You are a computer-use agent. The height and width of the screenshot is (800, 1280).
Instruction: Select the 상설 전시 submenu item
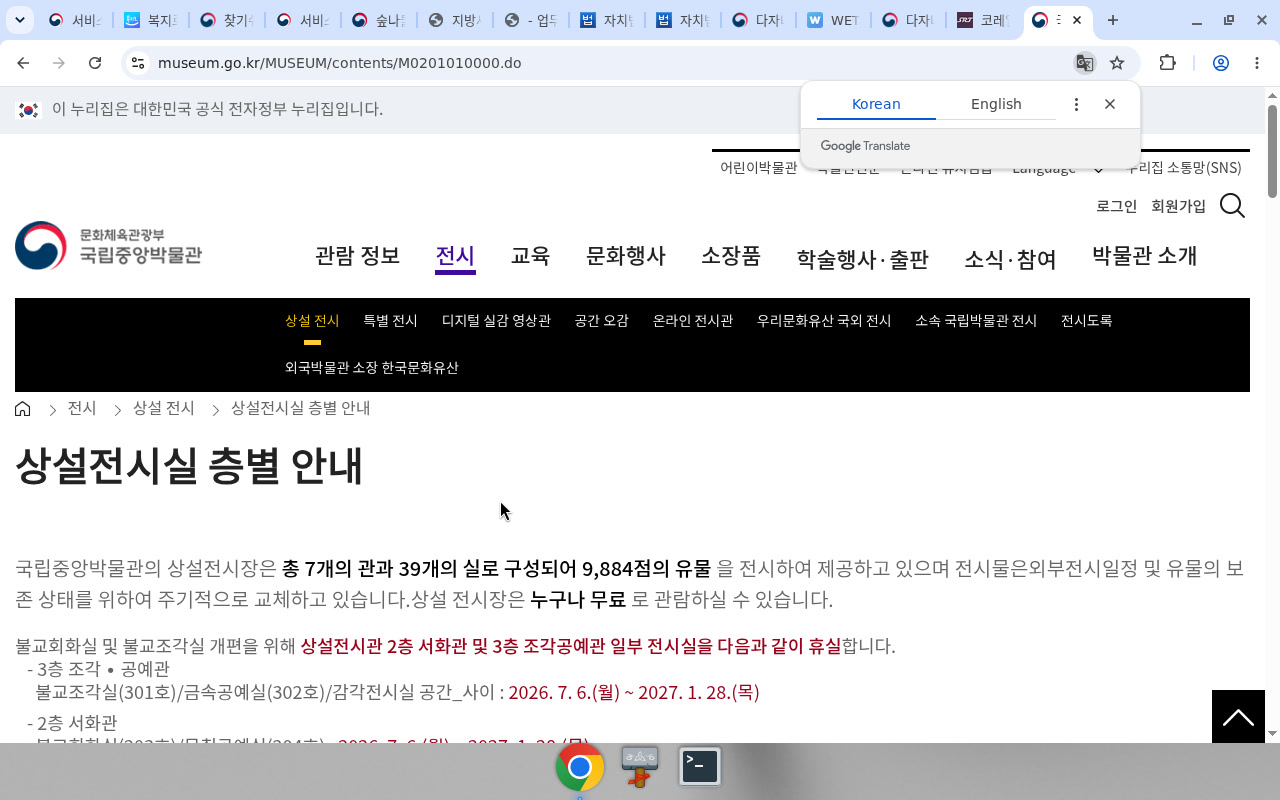pos(312,321)
